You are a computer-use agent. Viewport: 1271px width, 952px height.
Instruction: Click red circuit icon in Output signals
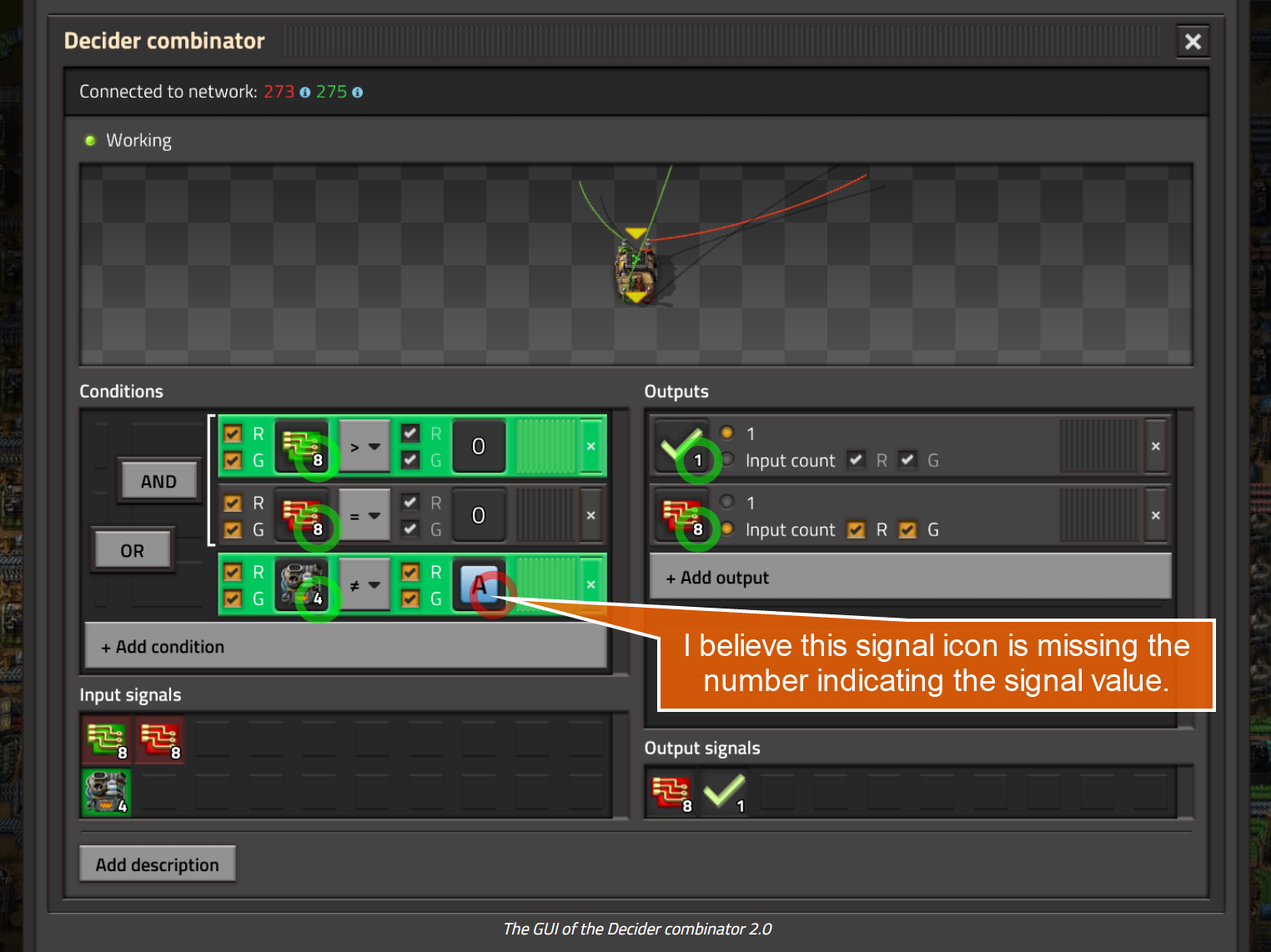click(671, 792)
